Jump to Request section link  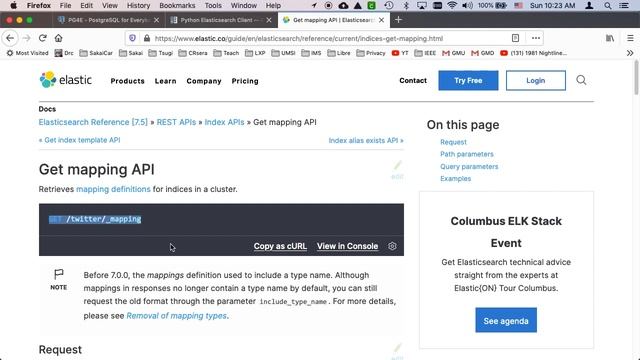pos(453,142)
